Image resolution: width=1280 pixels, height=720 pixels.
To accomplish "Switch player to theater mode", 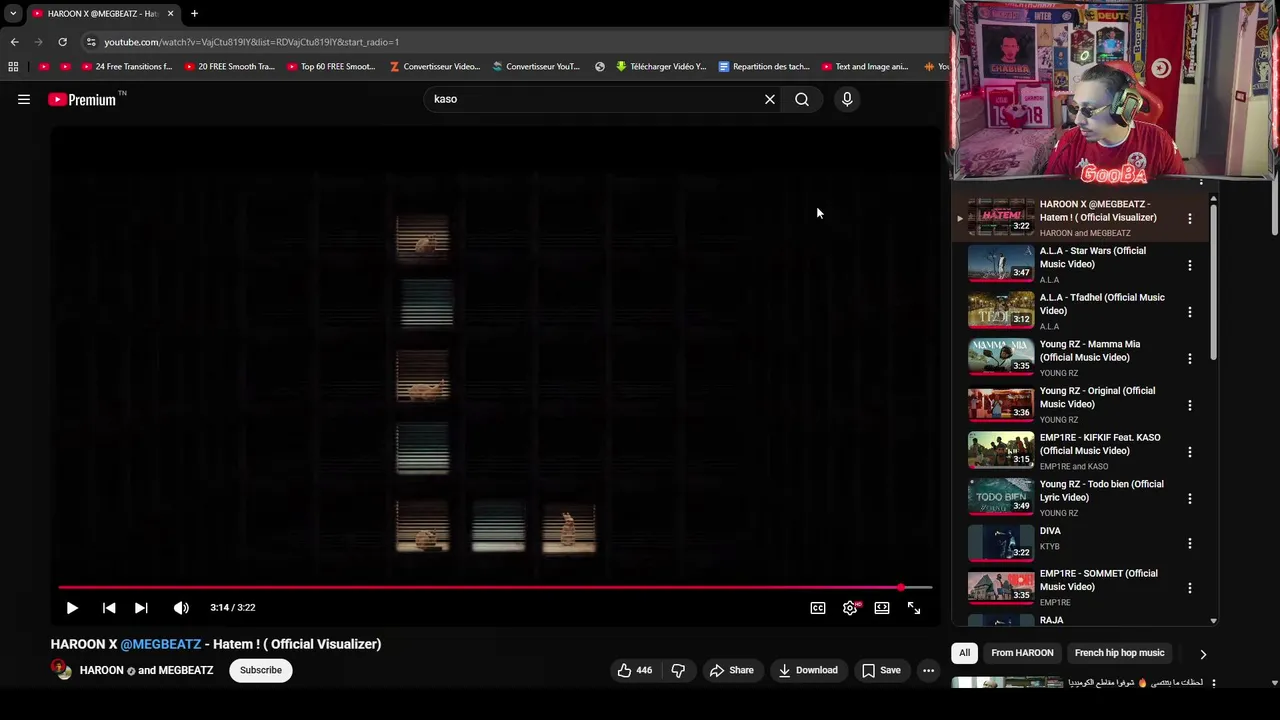I will (882, 608).
